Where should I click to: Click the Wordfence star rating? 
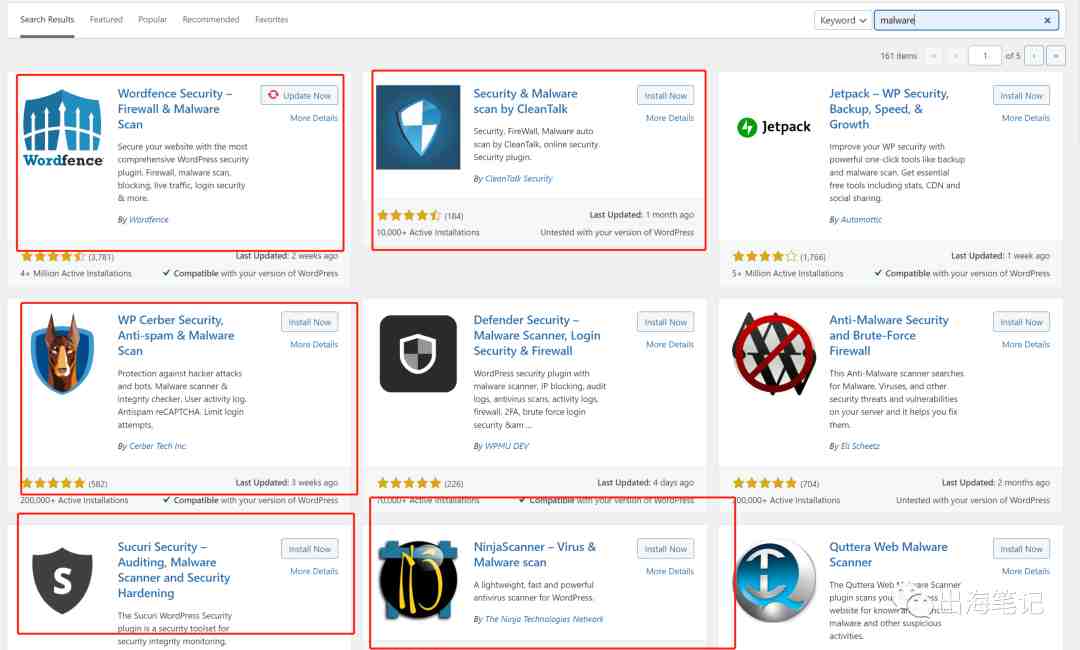tap(53, 257)
